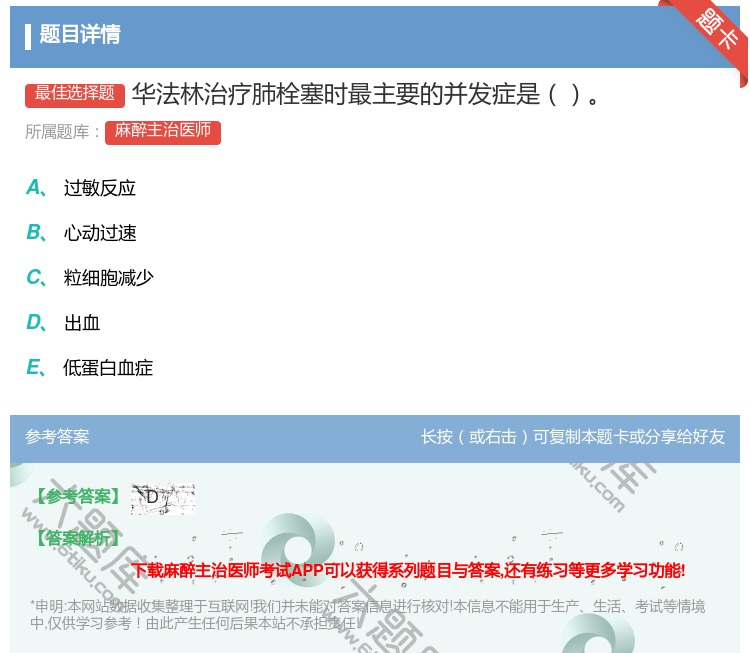Click the 最佳选择题 type badge

point(75,94)
